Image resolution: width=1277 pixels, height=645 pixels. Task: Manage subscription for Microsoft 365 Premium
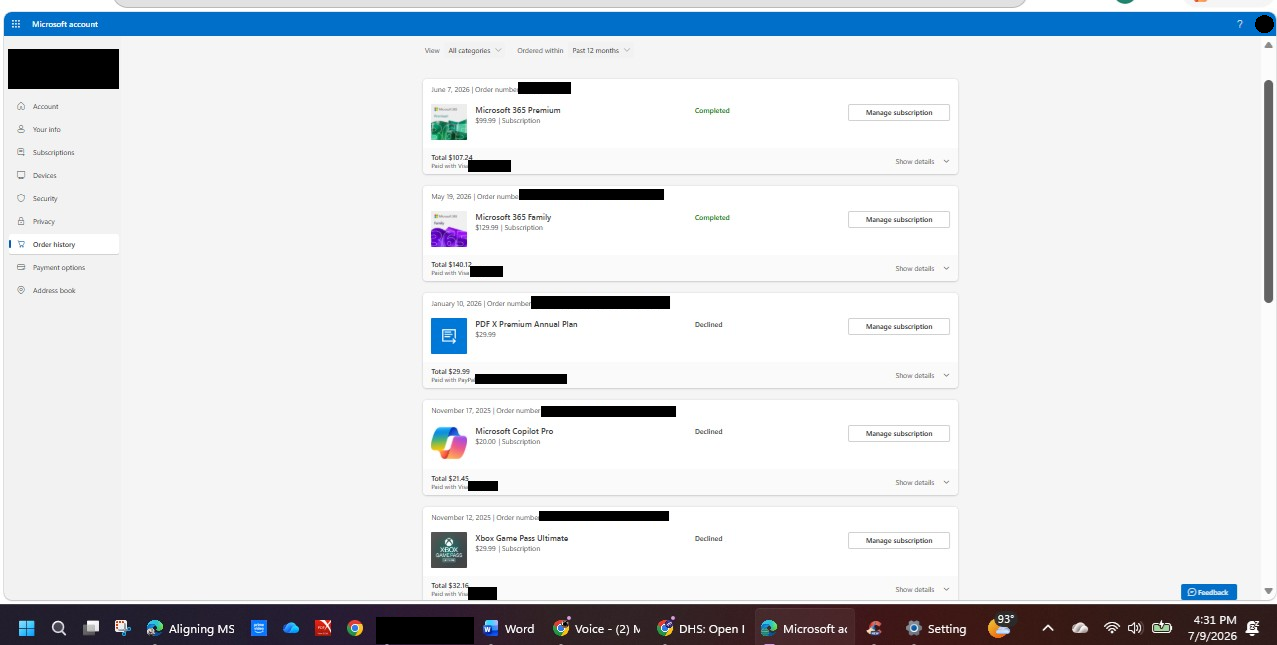pyautogui.click(x=899, y=112)
